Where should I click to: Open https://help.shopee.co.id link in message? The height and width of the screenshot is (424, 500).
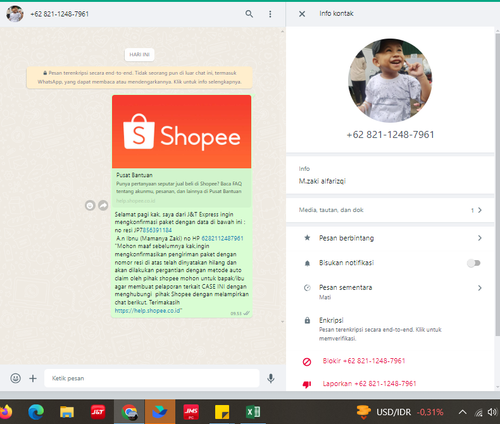[147, 311]
